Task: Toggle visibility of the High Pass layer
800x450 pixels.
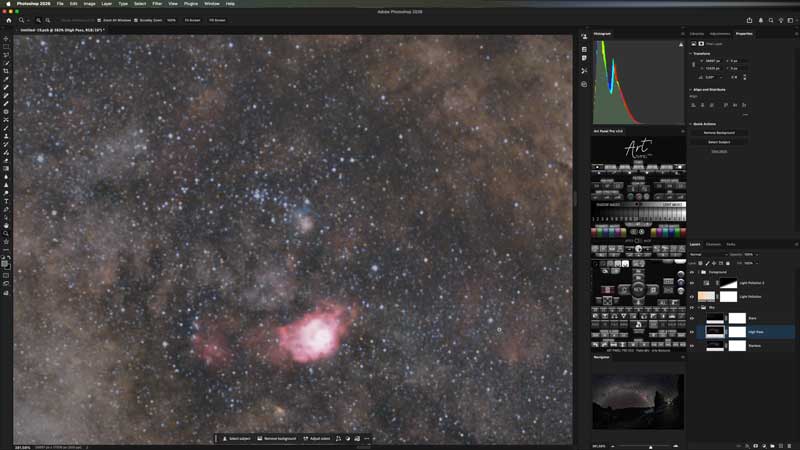Action: (692, 331)
